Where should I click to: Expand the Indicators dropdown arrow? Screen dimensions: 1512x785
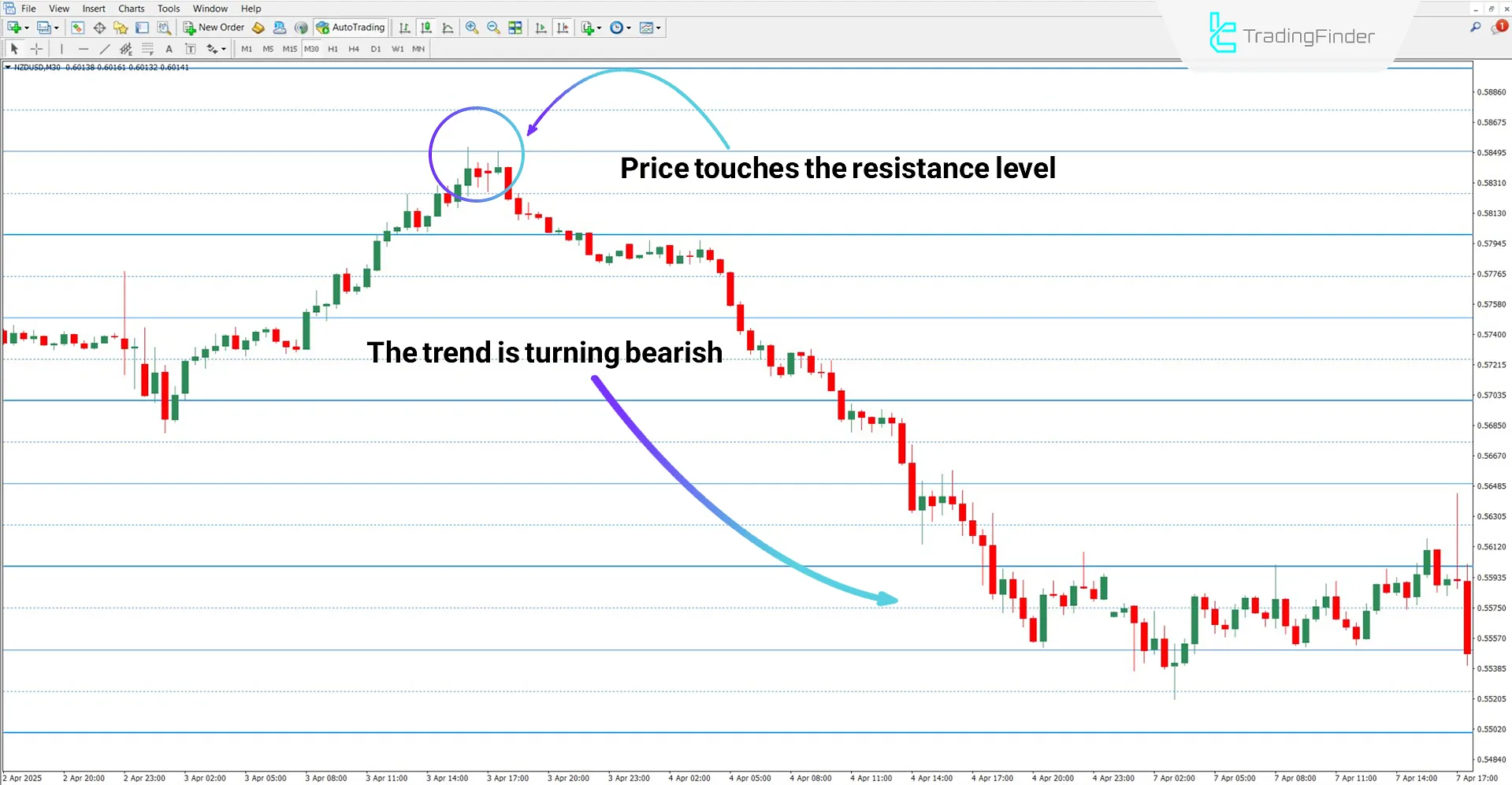tap(600, 28)
